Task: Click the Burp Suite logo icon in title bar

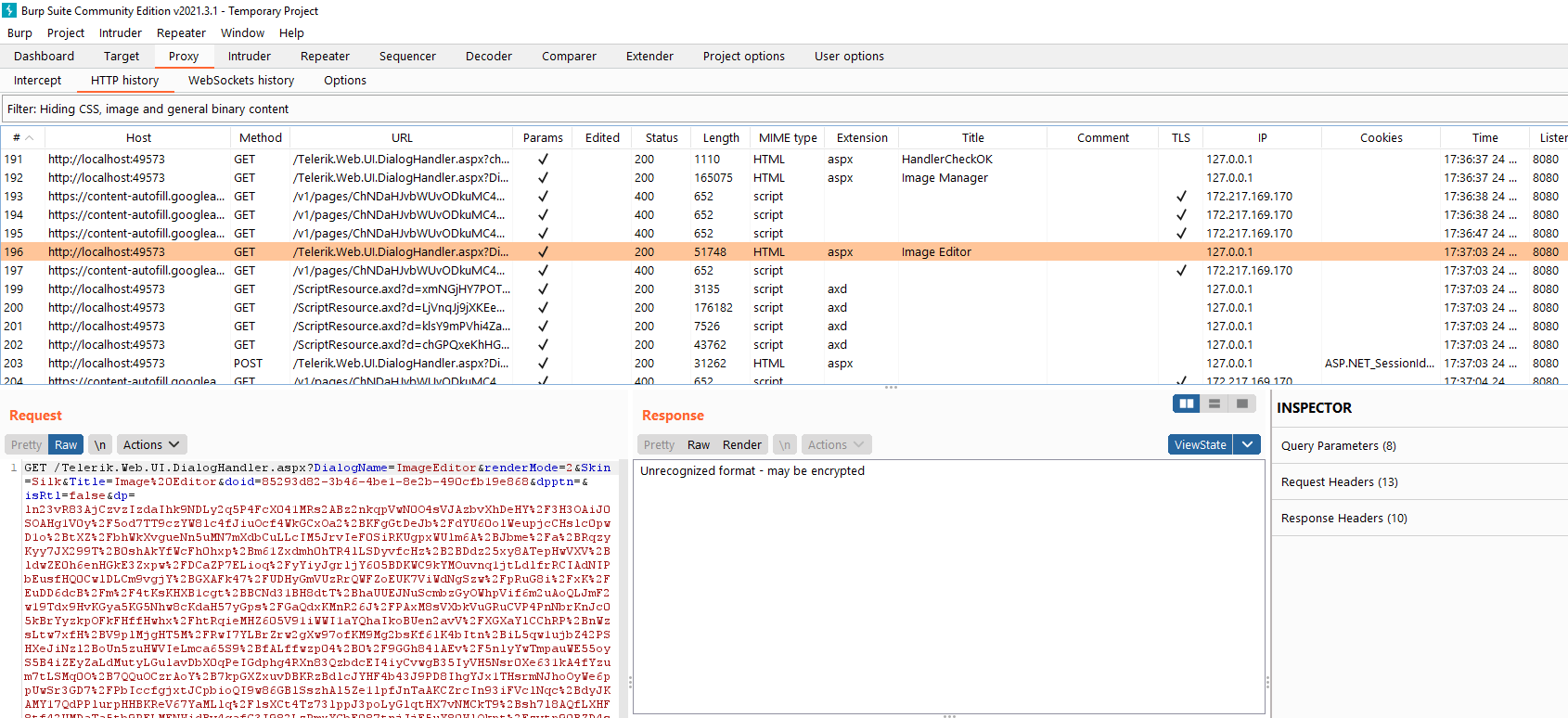Action: [9, 10]
